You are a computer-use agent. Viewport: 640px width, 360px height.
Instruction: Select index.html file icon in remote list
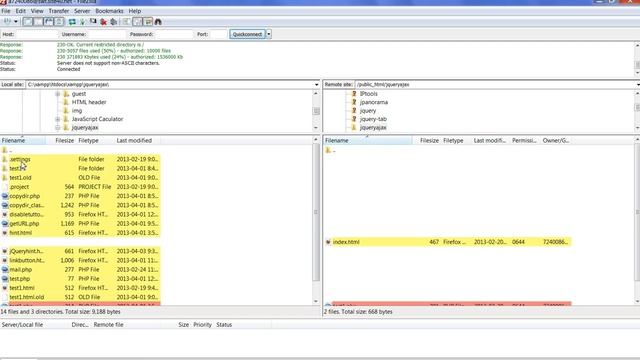[328, 242]
